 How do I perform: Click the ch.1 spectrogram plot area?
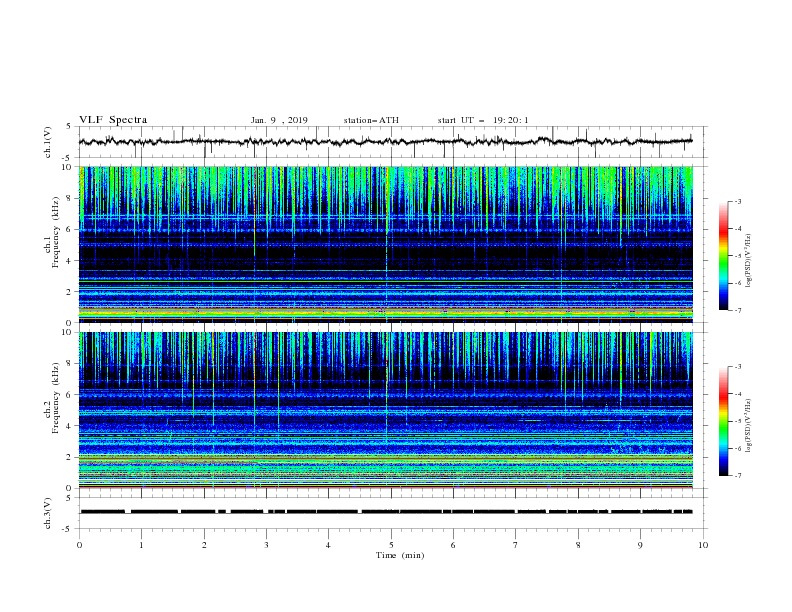coord(386,244)
